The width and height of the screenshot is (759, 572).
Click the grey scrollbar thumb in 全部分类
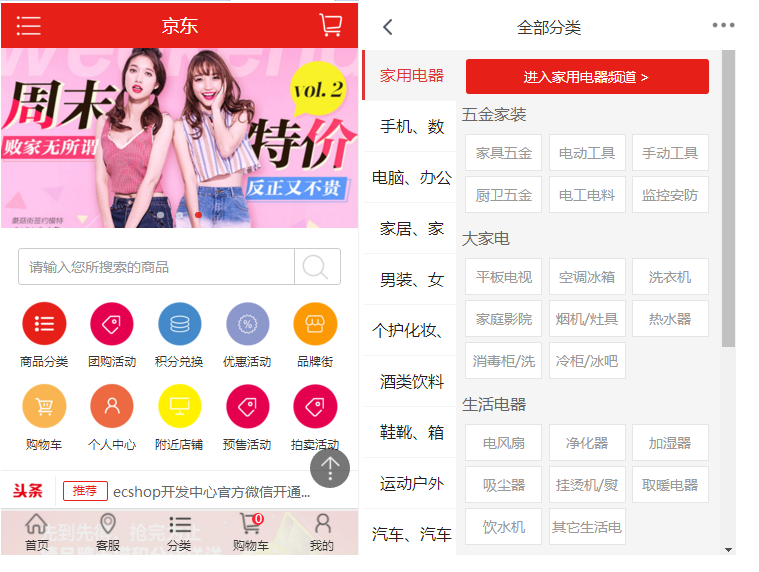coord(728,198)
